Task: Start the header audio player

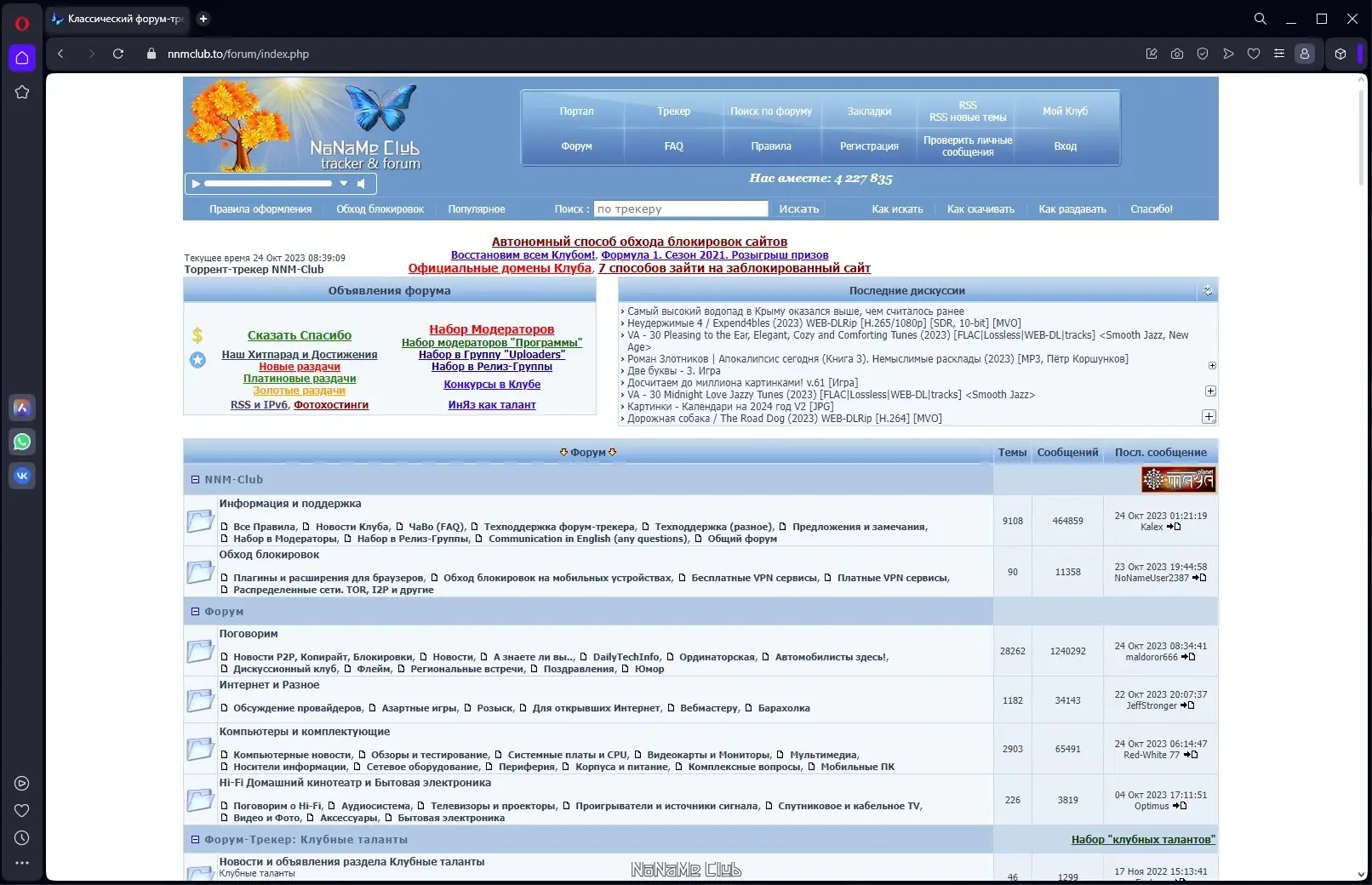Action: coord(196,184)
